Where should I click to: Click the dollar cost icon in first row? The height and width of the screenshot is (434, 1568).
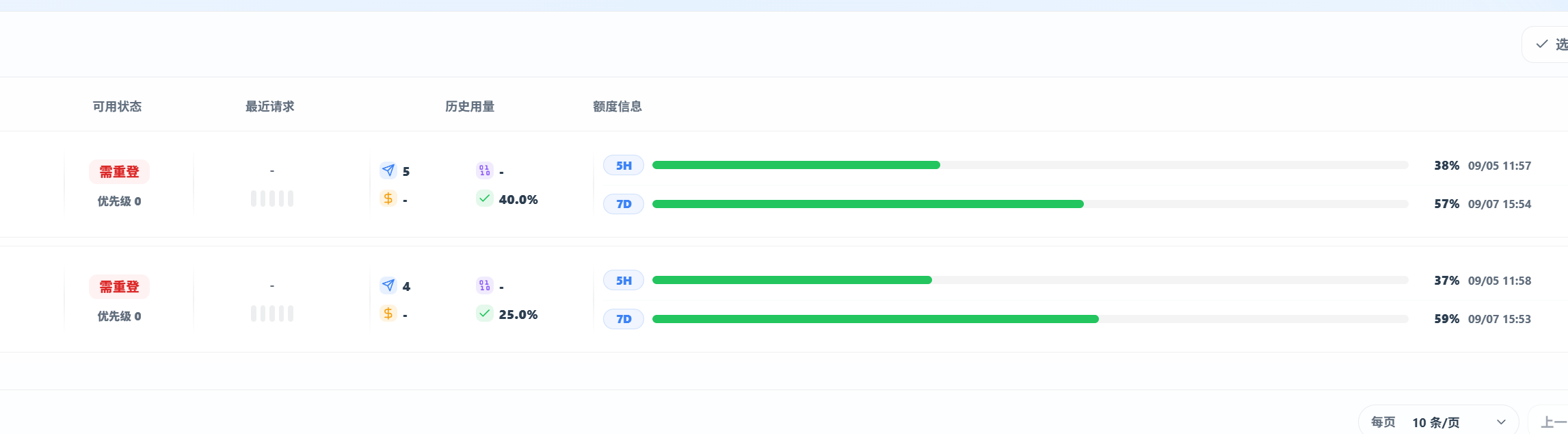pos(388,199)
